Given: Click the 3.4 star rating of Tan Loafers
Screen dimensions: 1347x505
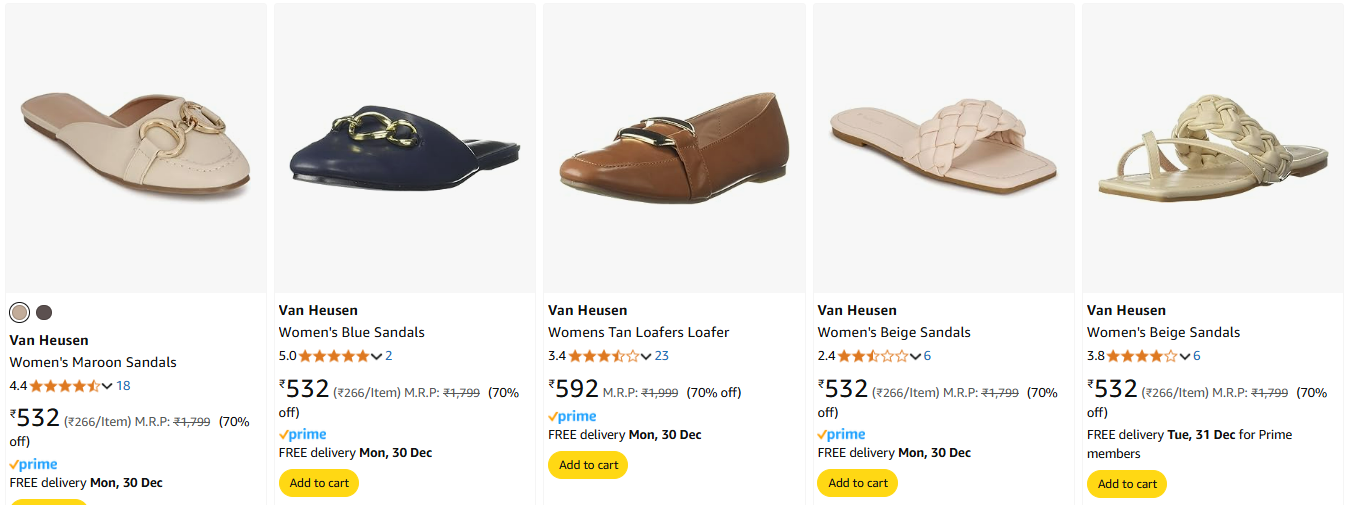Looking at the screenshot, I should pos(604,356).
